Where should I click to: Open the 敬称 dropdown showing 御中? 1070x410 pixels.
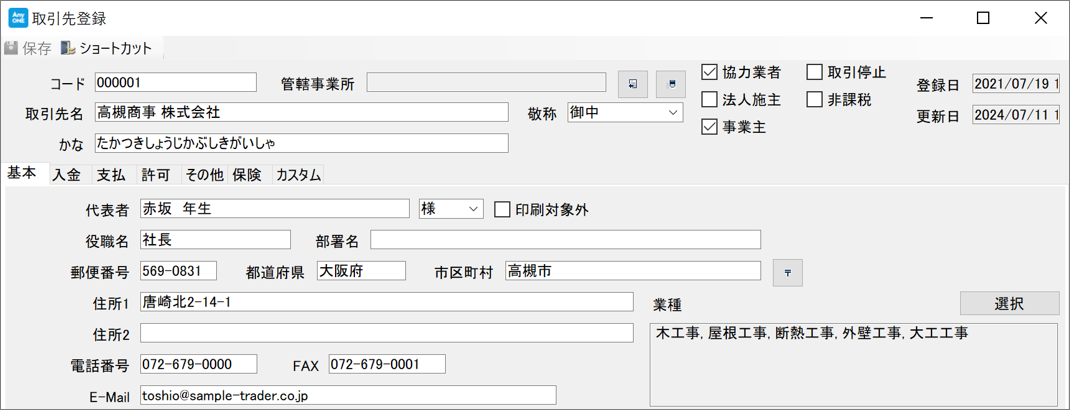tap(625, 113)
